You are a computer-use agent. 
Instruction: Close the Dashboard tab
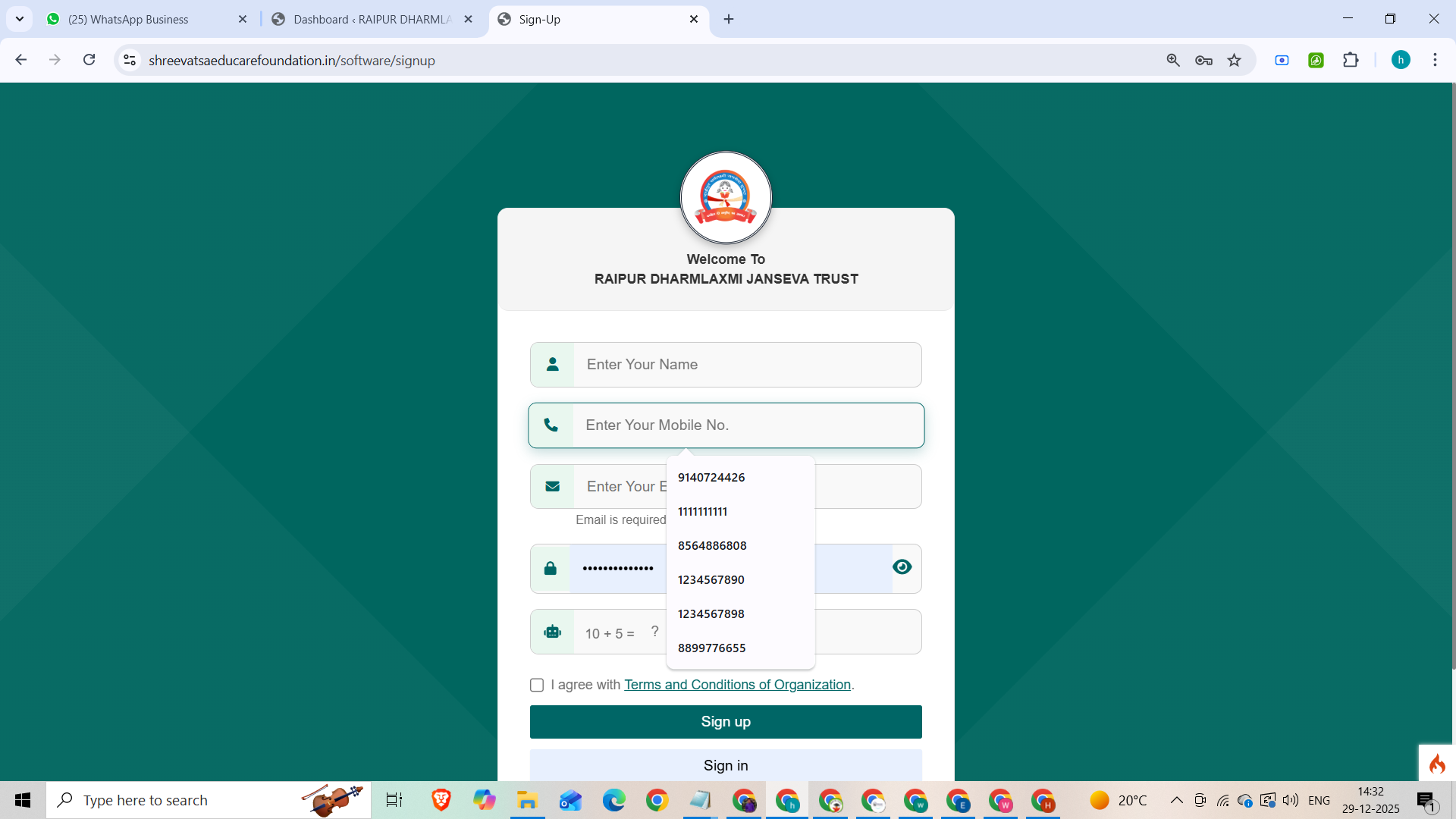[468, 20]
